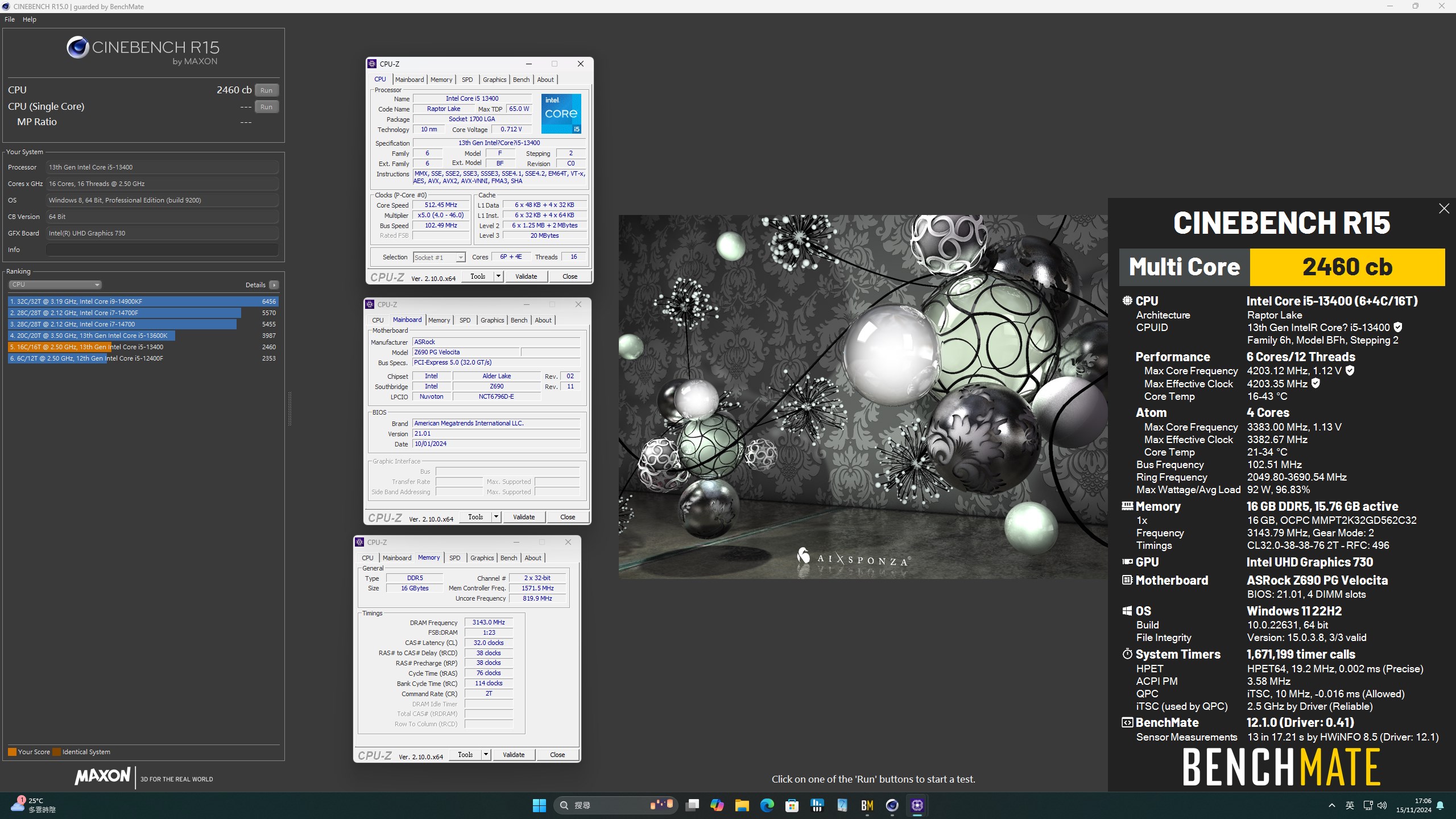Show hidden tray icons chevron
The height and width of the screenshot is (819, 1456).
pyautogui.click(x=1331, y=805)
